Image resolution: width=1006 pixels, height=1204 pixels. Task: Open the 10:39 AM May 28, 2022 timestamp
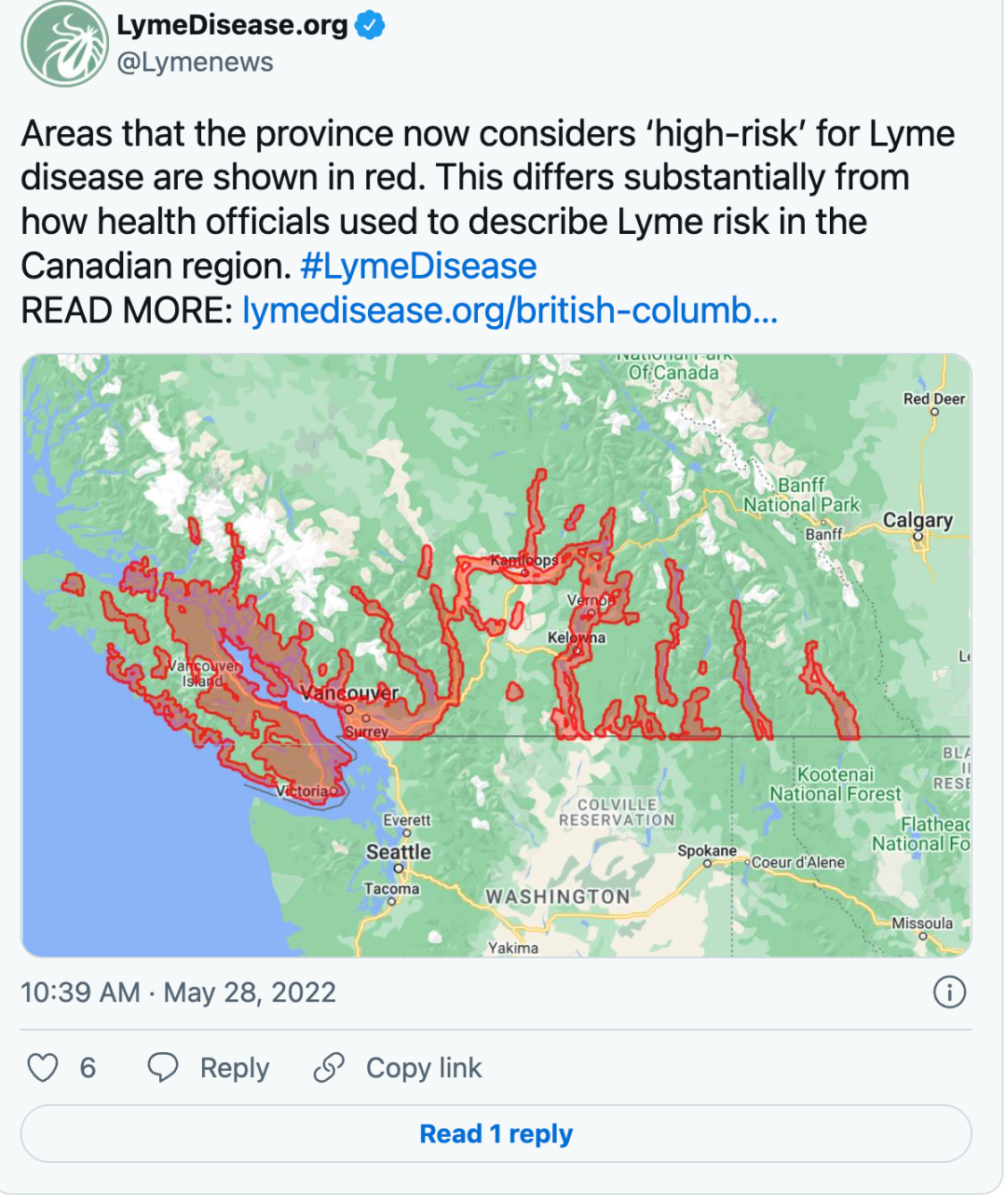178,992
